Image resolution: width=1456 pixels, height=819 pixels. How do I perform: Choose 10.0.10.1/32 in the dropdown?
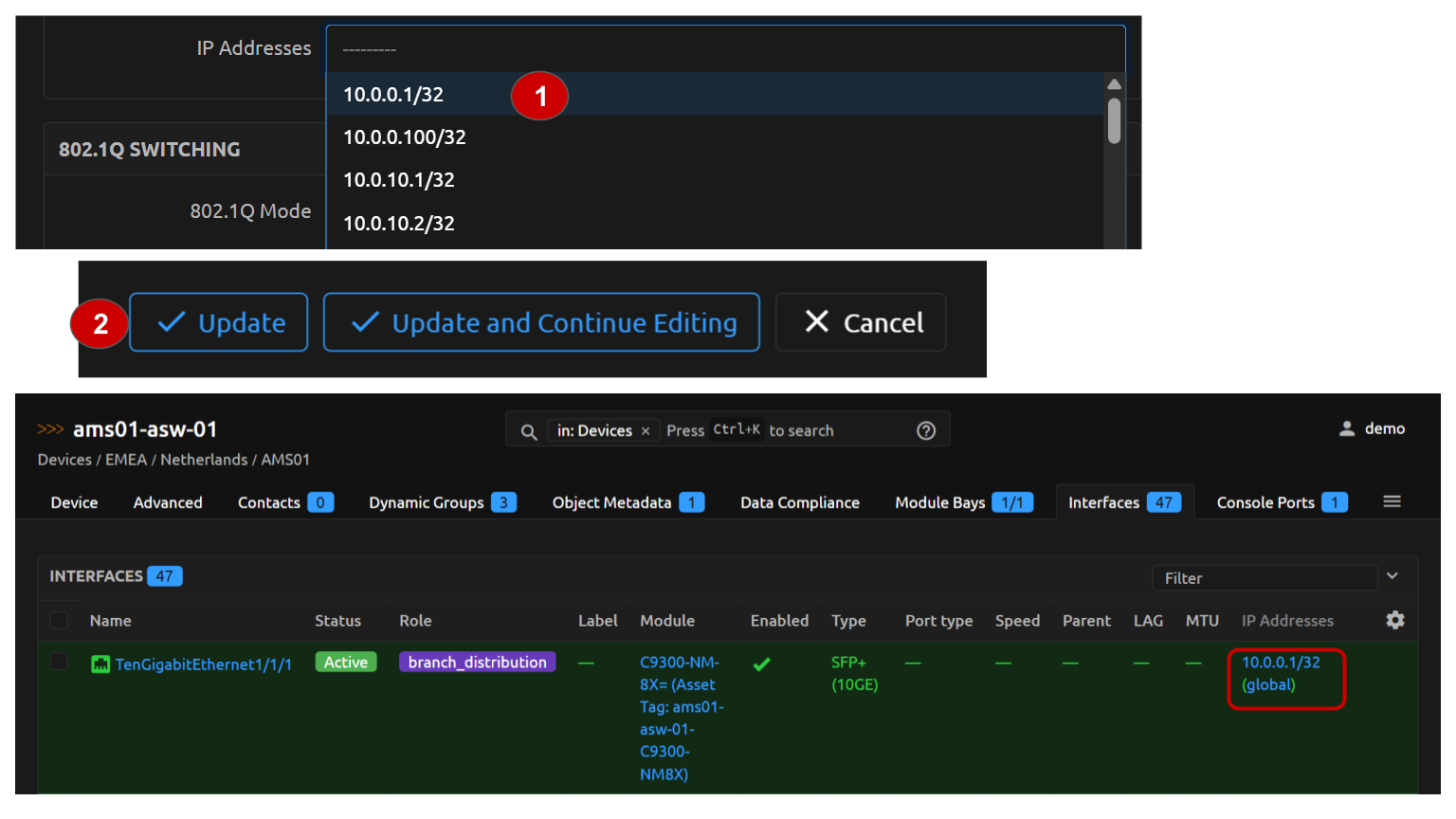(x=399, y=180)
